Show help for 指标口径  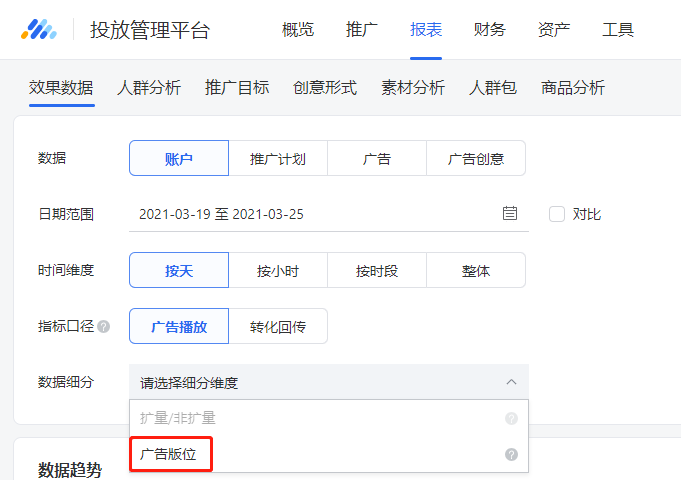(103, 326)
